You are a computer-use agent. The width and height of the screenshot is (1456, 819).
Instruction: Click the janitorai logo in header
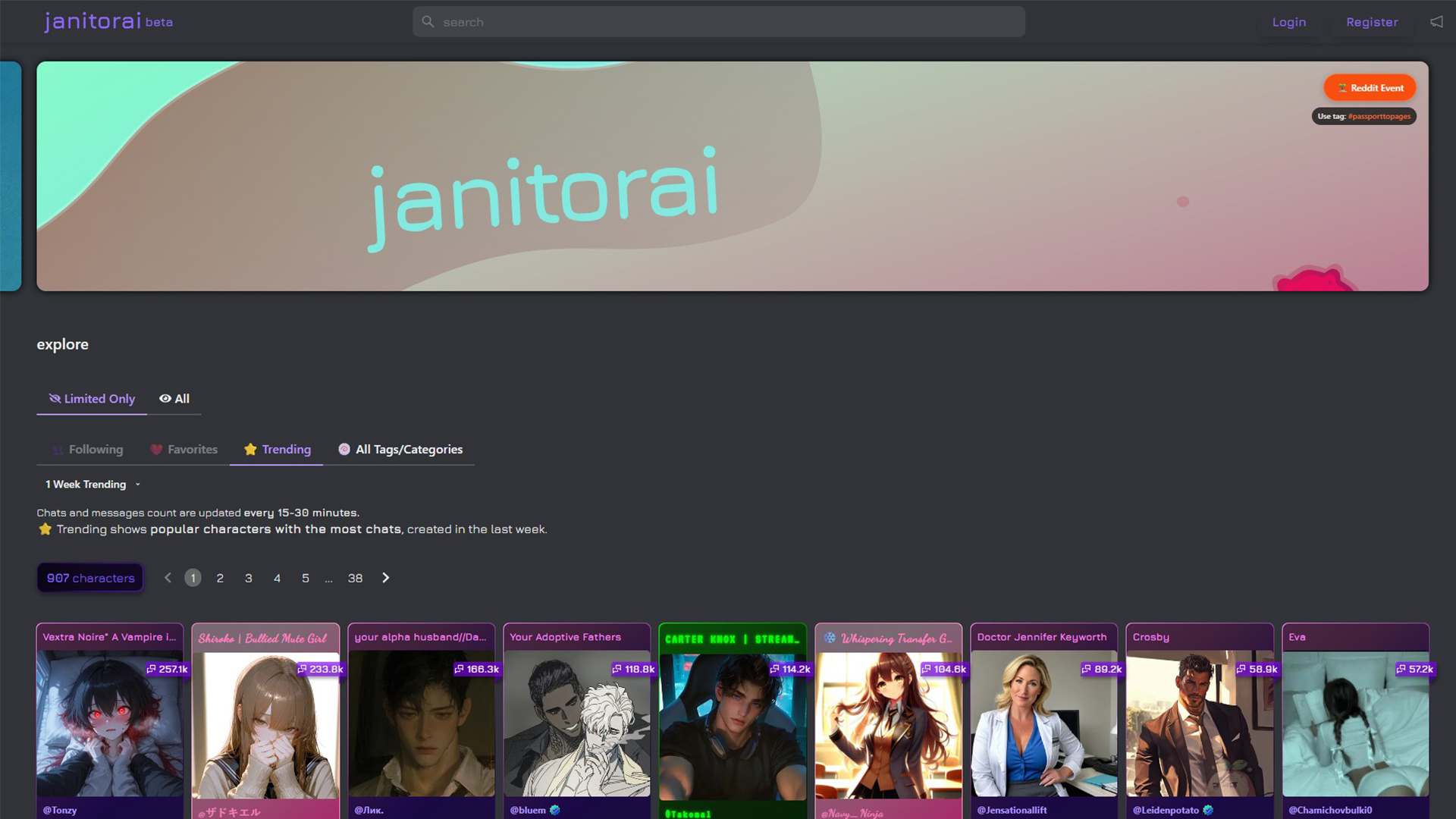108,21
